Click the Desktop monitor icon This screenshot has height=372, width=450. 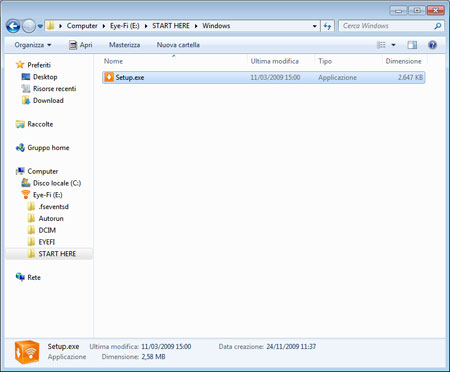pyautogui.click(x=26, y=77)
